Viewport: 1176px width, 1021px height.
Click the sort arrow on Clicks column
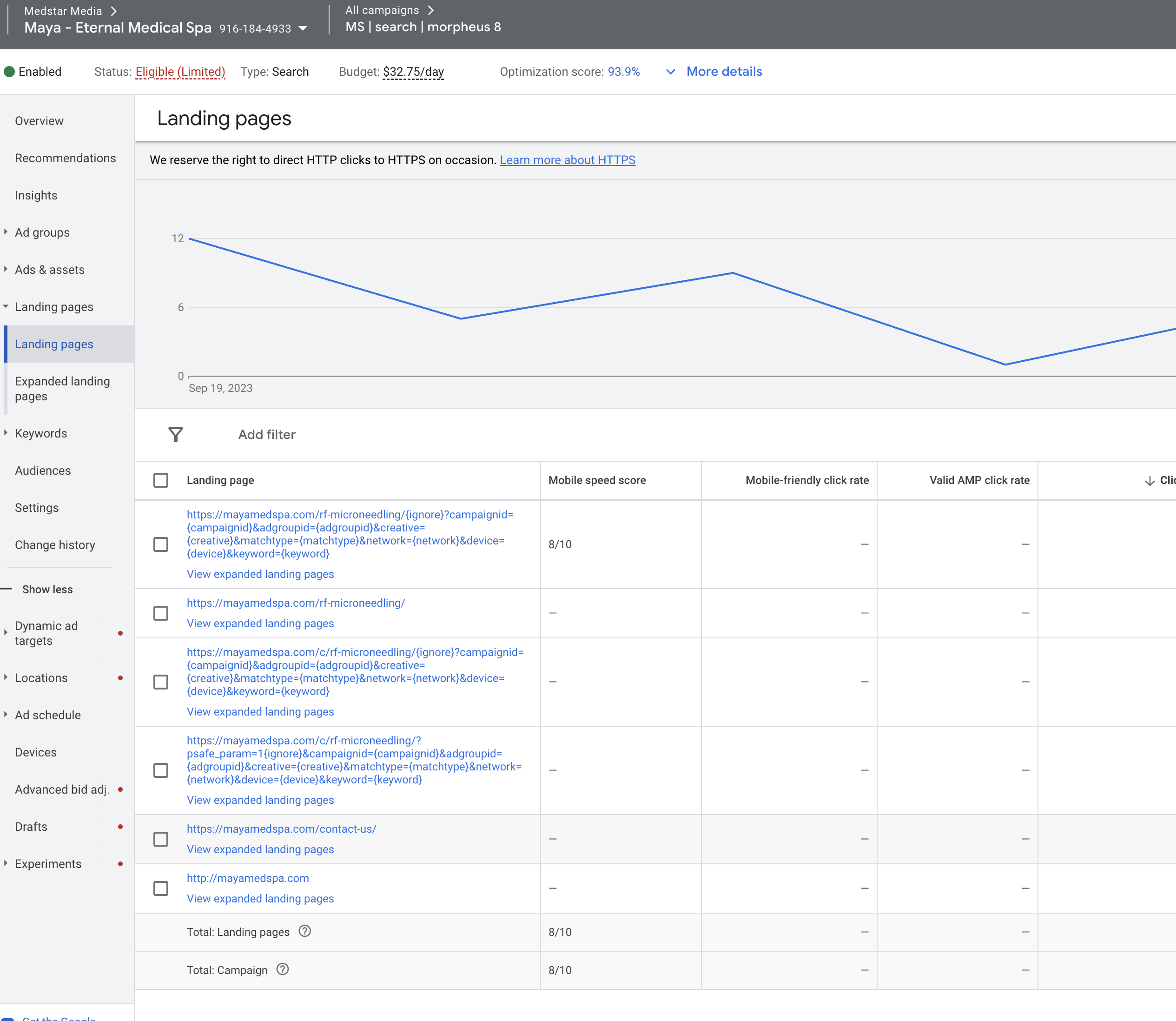pos(1150,481)
